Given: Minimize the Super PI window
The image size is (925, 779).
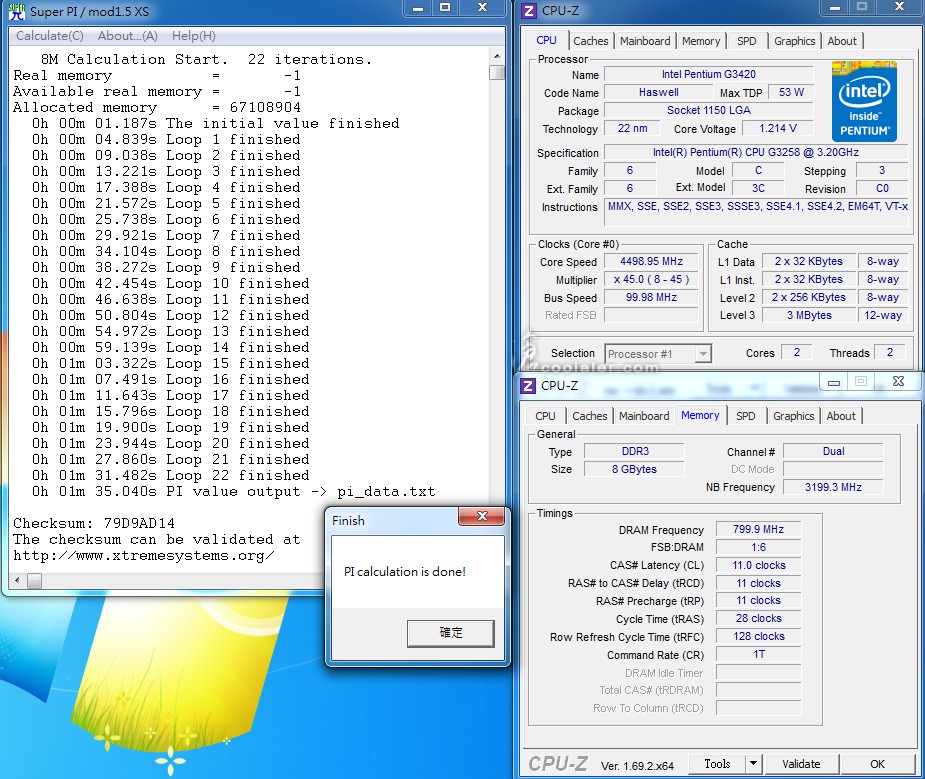Looking at the screenshot, I should (x=418, y=8).
